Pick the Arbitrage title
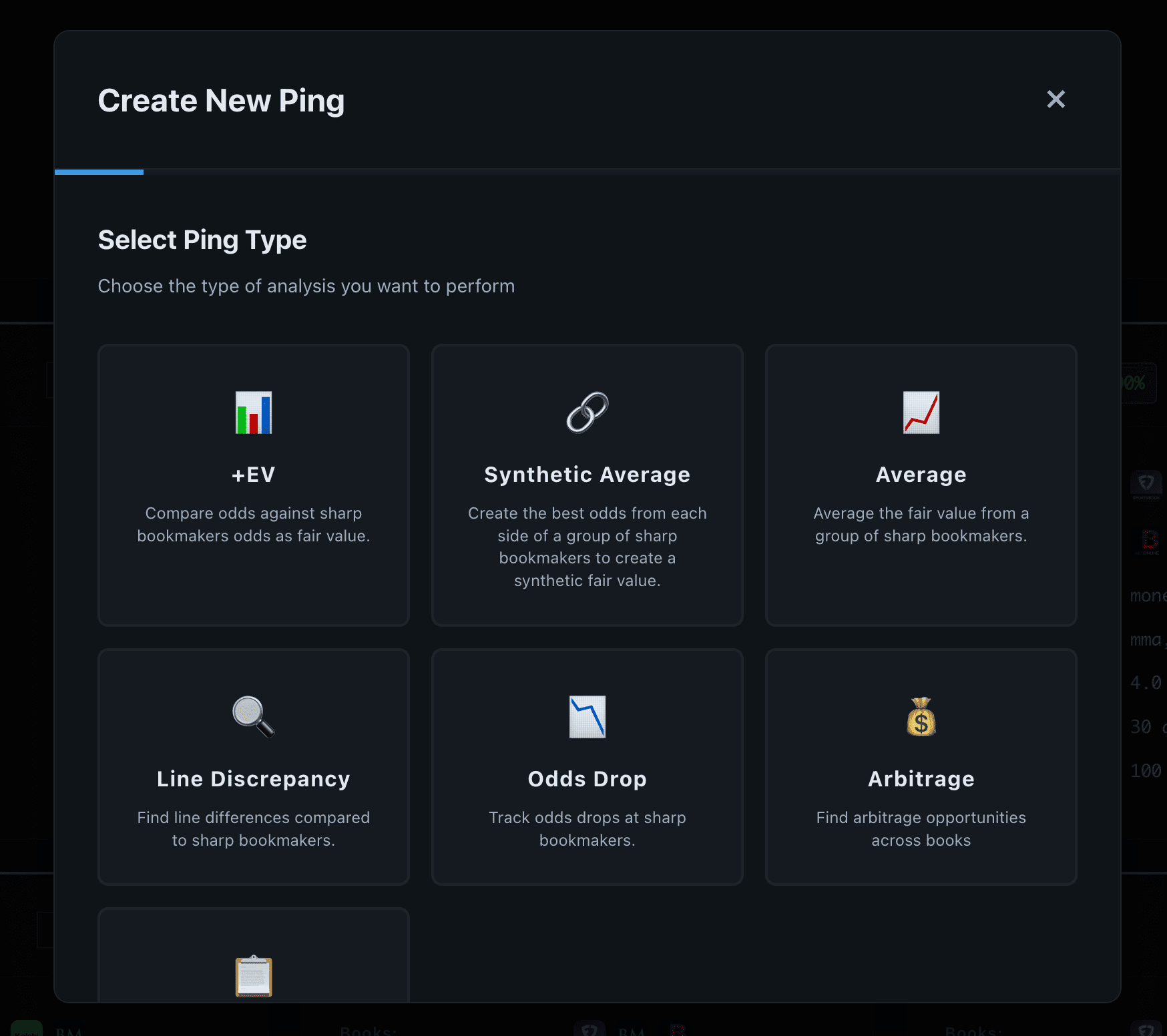The image size is (1167, 1036). [921, 779]
